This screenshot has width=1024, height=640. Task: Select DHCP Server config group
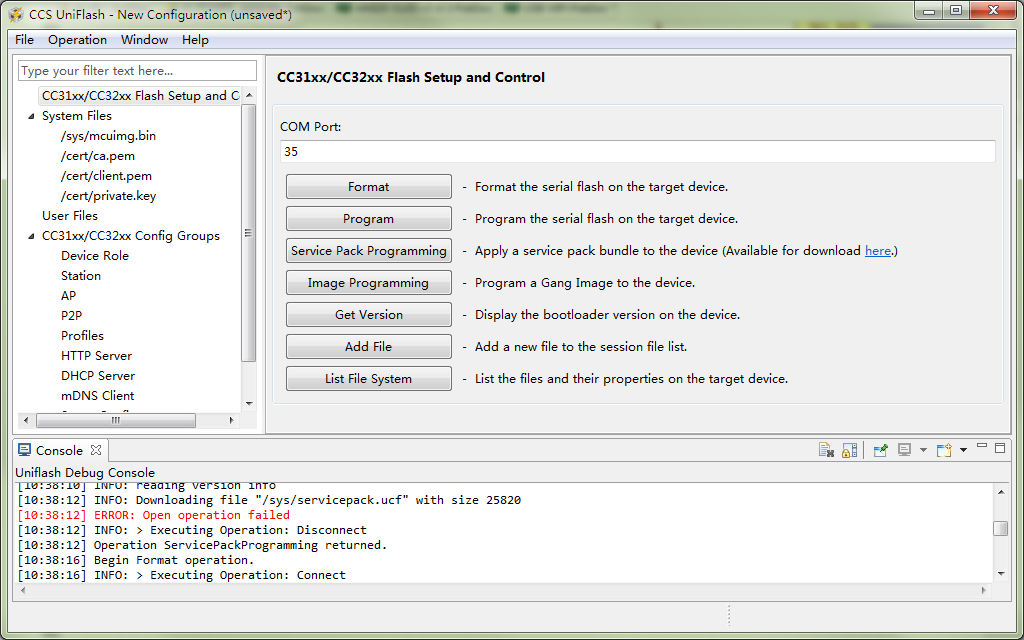point(98,376)
